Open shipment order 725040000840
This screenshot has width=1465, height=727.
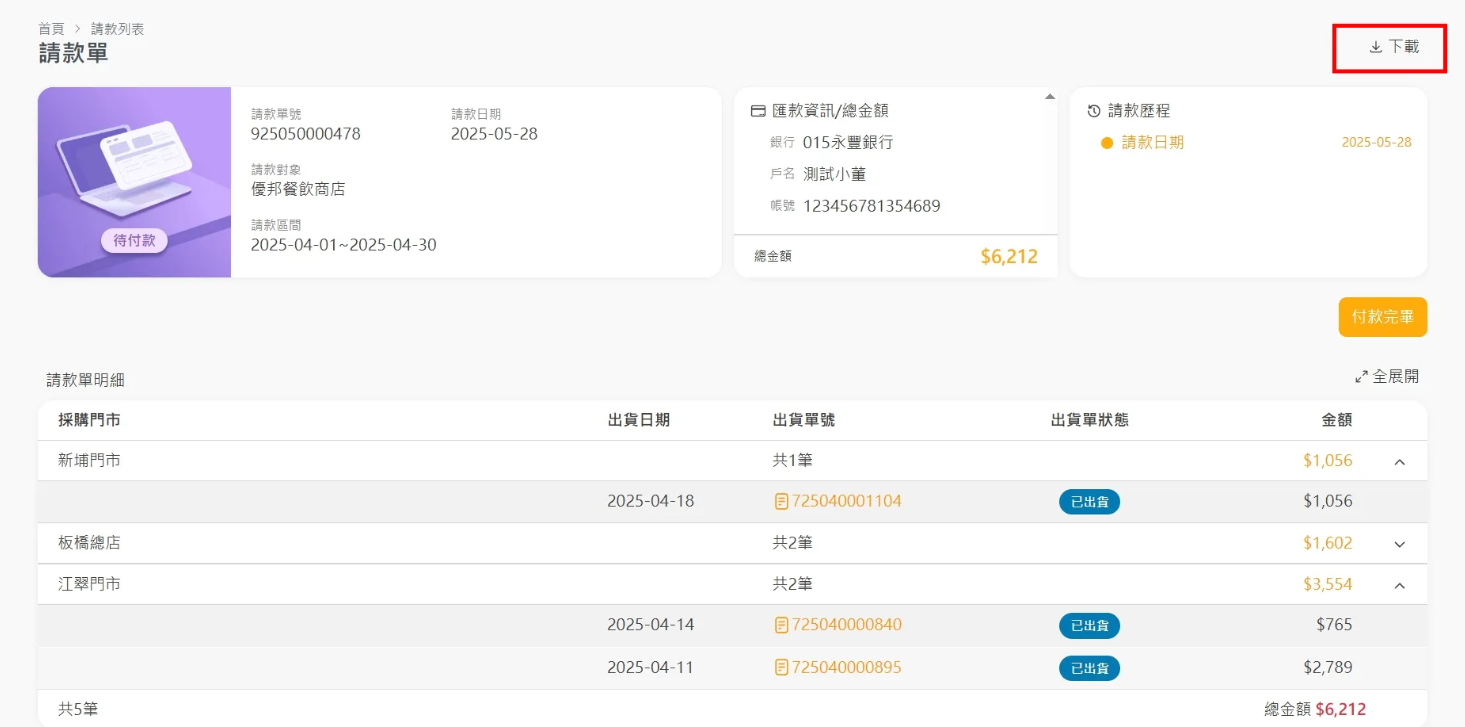coord(846,625)
